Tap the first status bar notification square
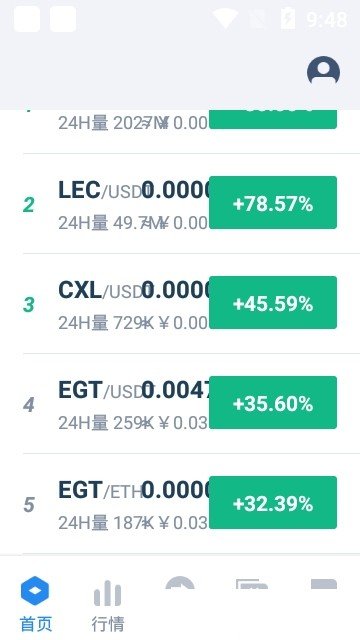Screen dimensions: 360x640 click(27, 19)
